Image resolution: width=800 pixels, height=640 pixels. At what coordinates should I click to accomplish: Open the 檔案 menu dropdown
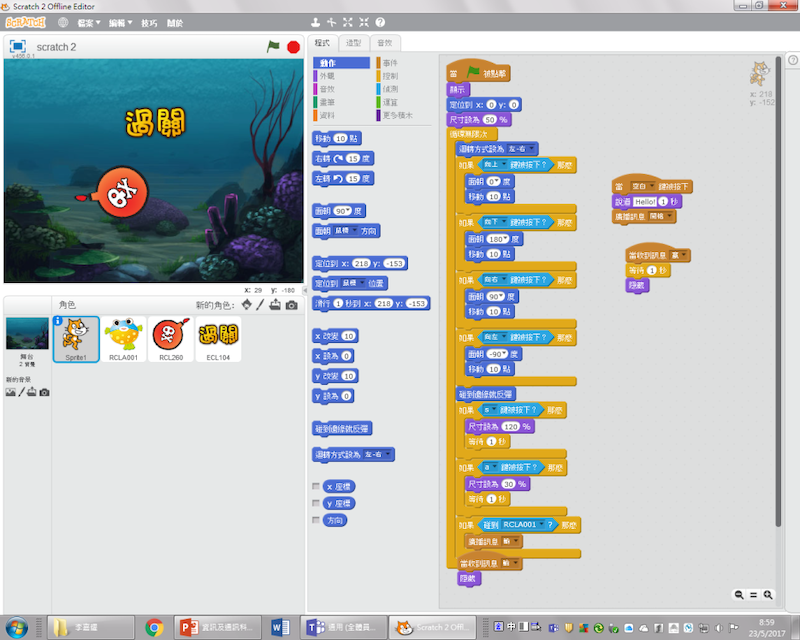(88, 22)
